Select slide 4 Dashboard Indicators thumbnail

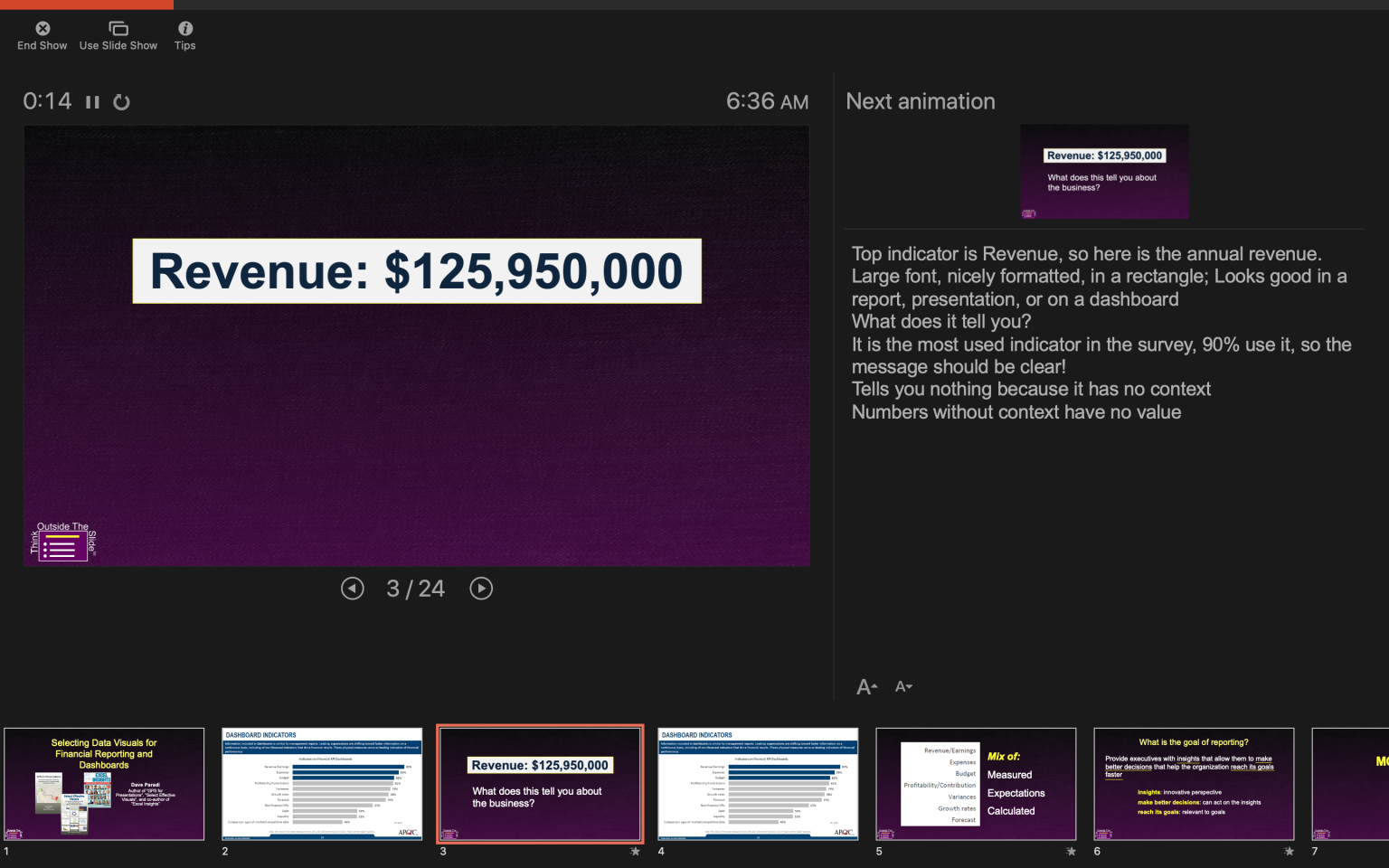click(758, 783)
